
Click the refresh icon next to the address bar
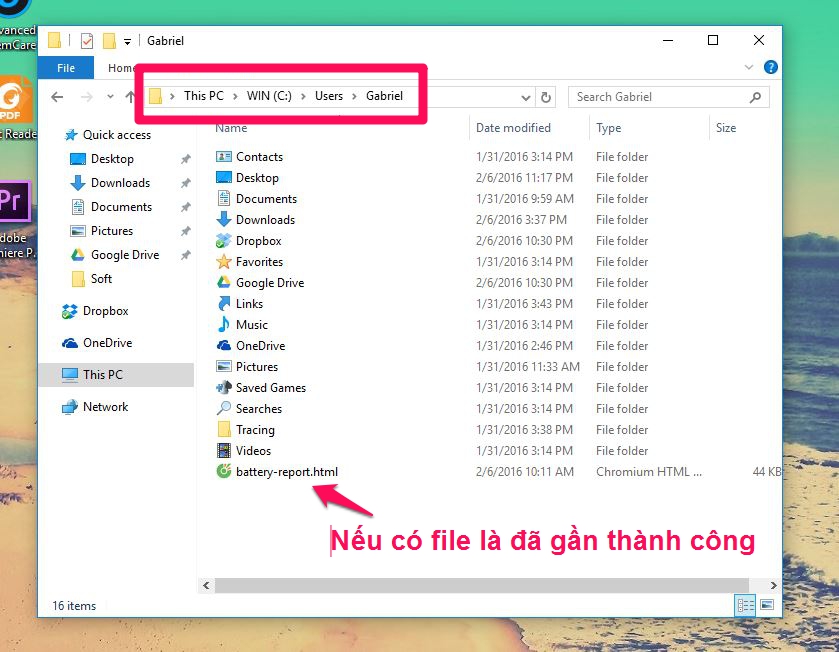[x=545, y=97]
